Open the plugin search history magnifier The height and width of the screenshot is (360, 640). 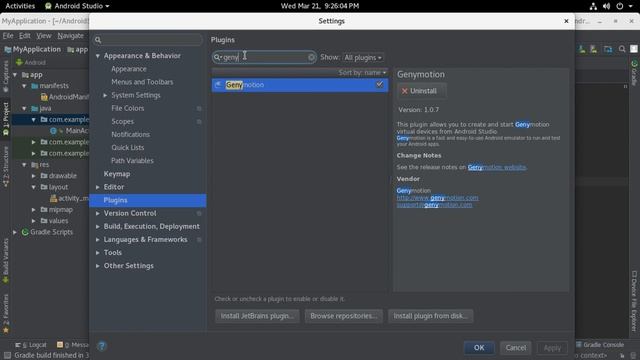[218, 57]
